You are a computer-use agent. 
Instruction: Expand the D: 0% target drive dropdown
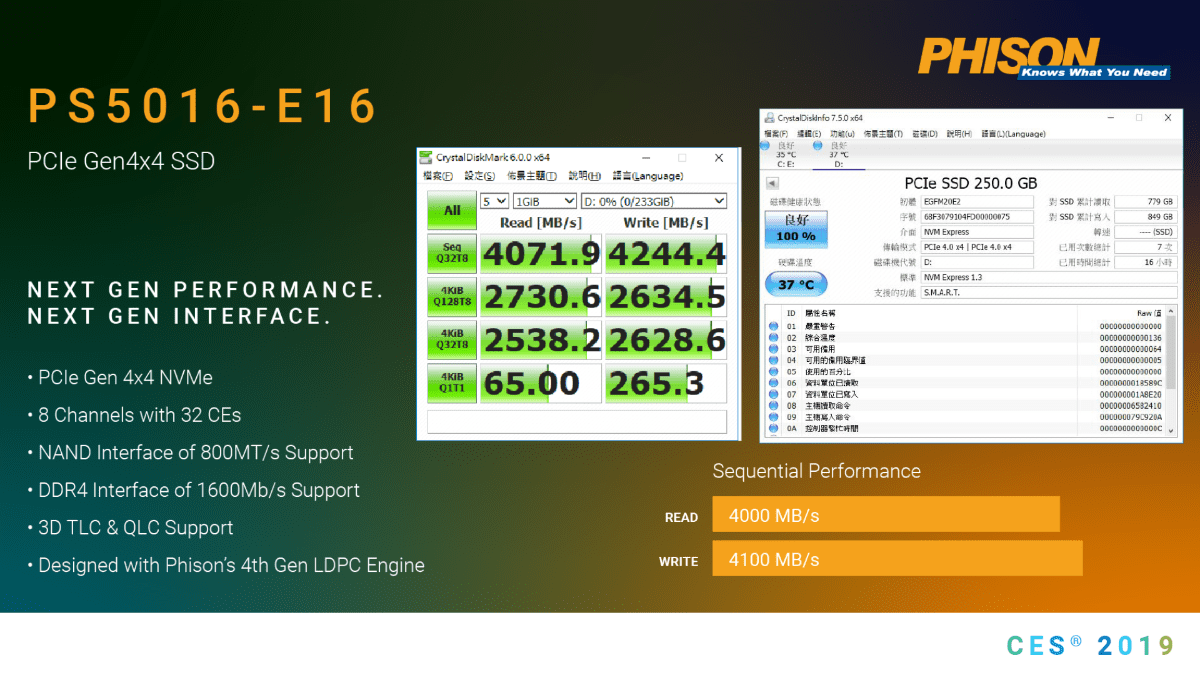[653, 201]
